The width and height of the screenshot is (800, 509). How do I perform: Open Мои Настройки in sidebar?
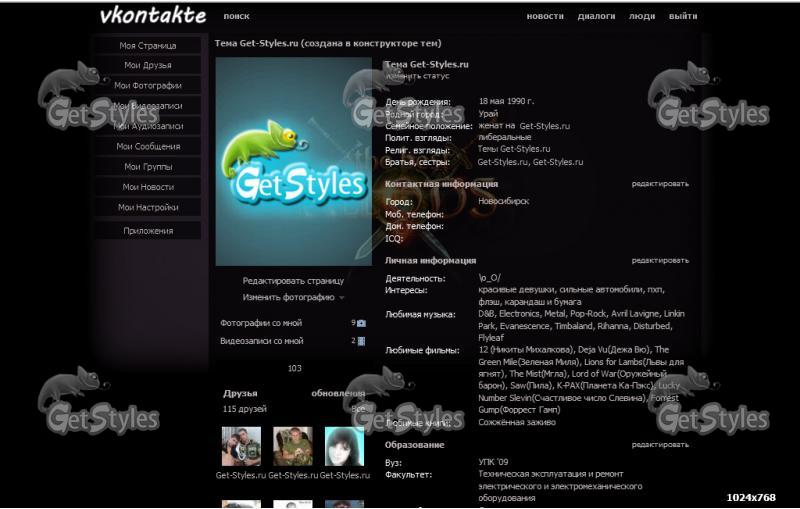point(148,208)
